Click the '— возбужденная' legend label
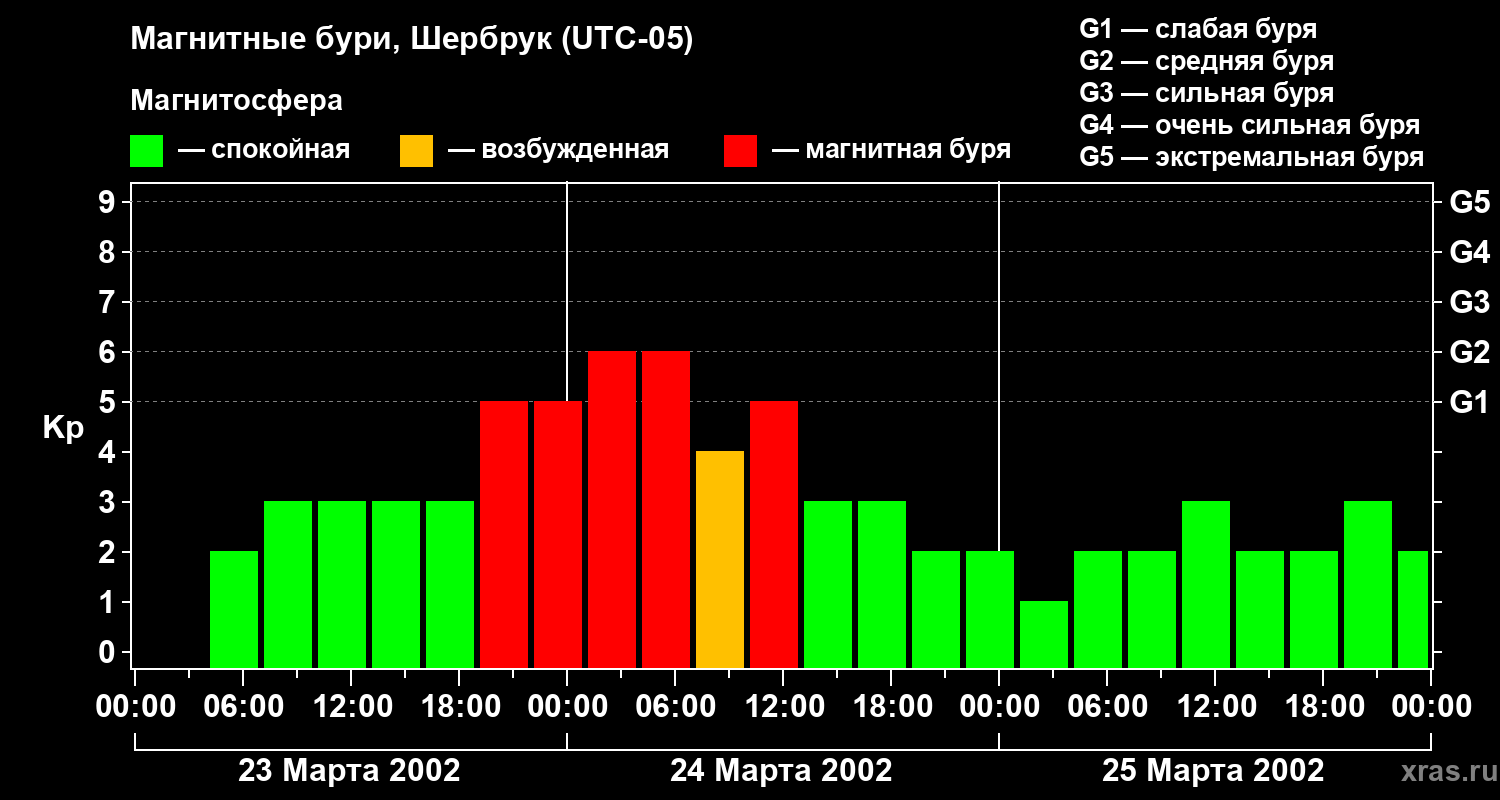This screenshot has width=1500, height=800. (558, 150)
